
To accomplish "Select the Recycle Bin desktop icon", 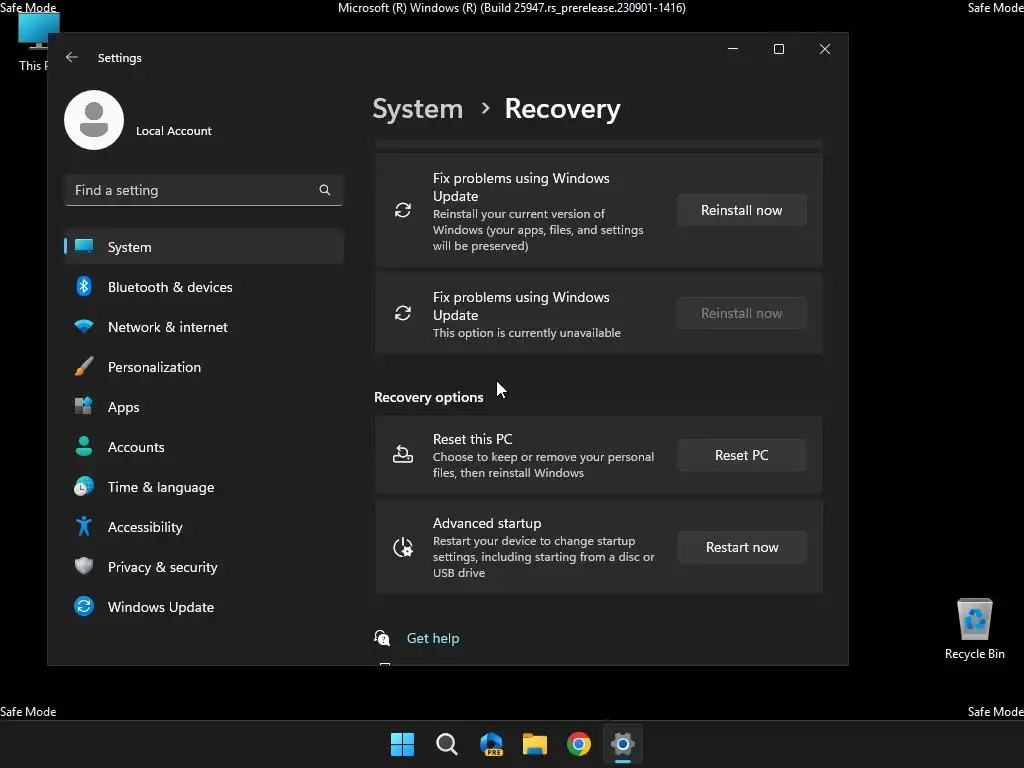I will [974, 628].
